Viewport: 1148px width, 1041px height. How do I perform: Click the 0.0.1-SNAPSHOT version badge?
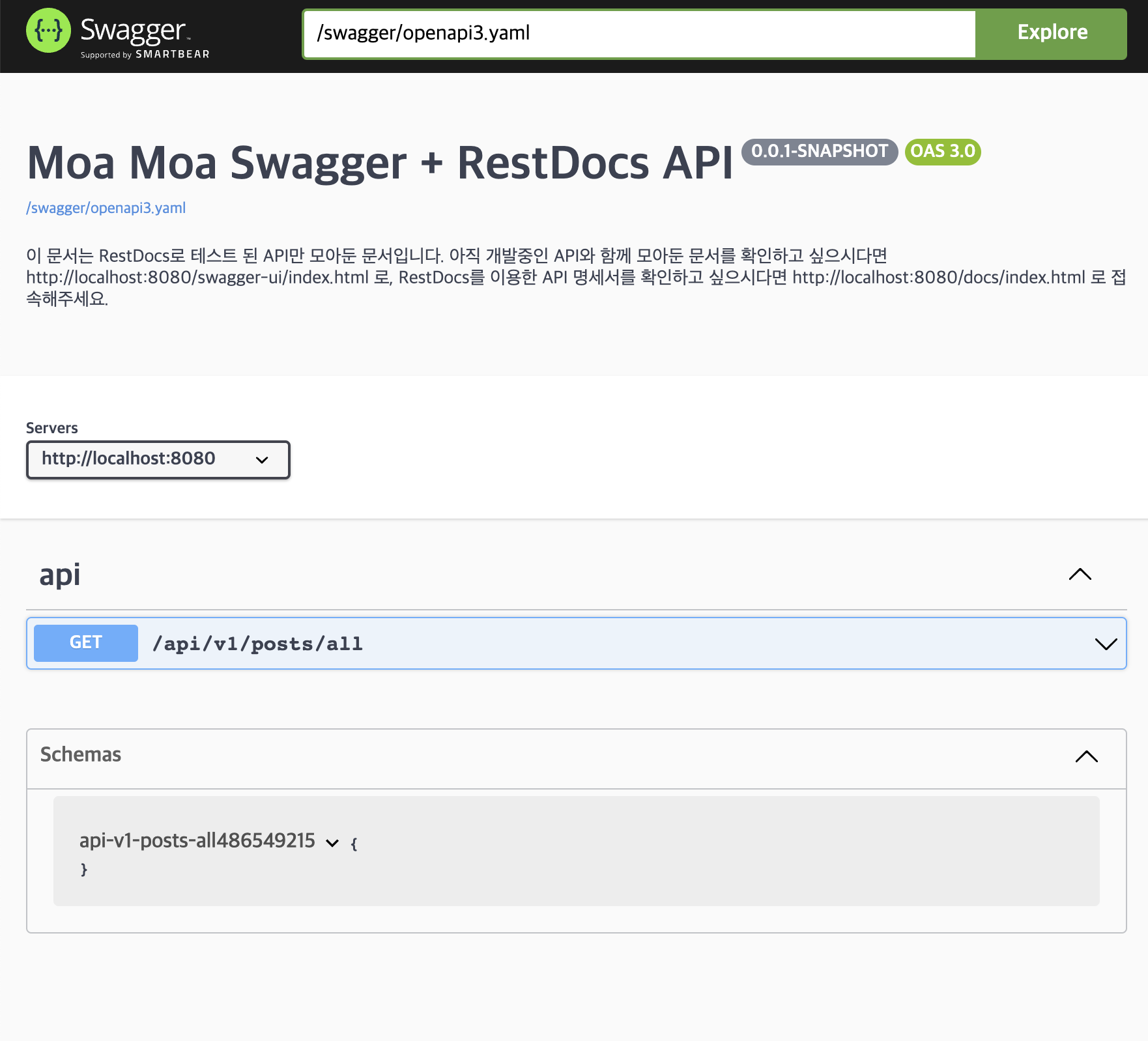[819, 151]
